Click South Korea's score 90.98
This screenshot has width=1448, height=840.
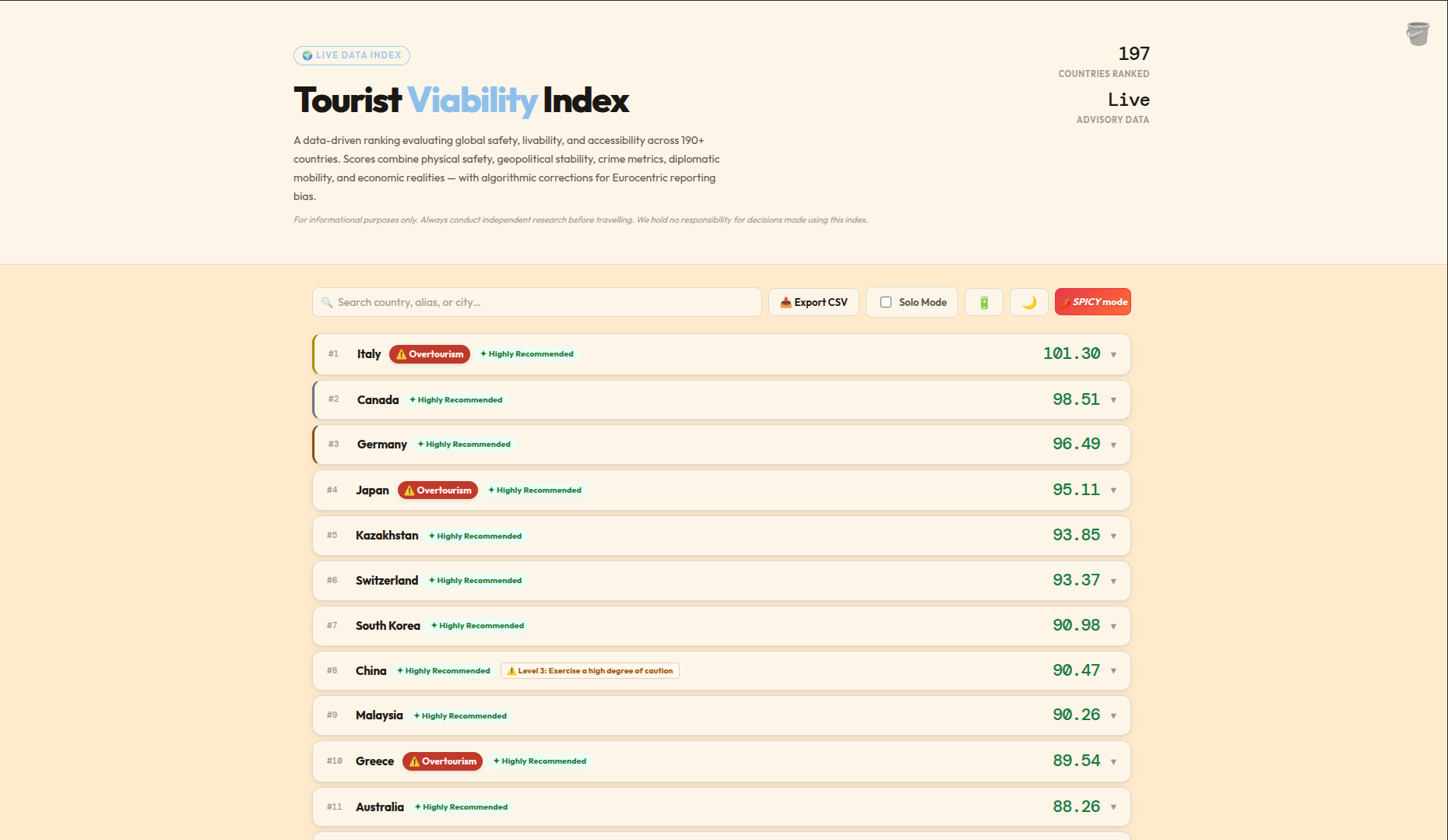click(1076, 625)
